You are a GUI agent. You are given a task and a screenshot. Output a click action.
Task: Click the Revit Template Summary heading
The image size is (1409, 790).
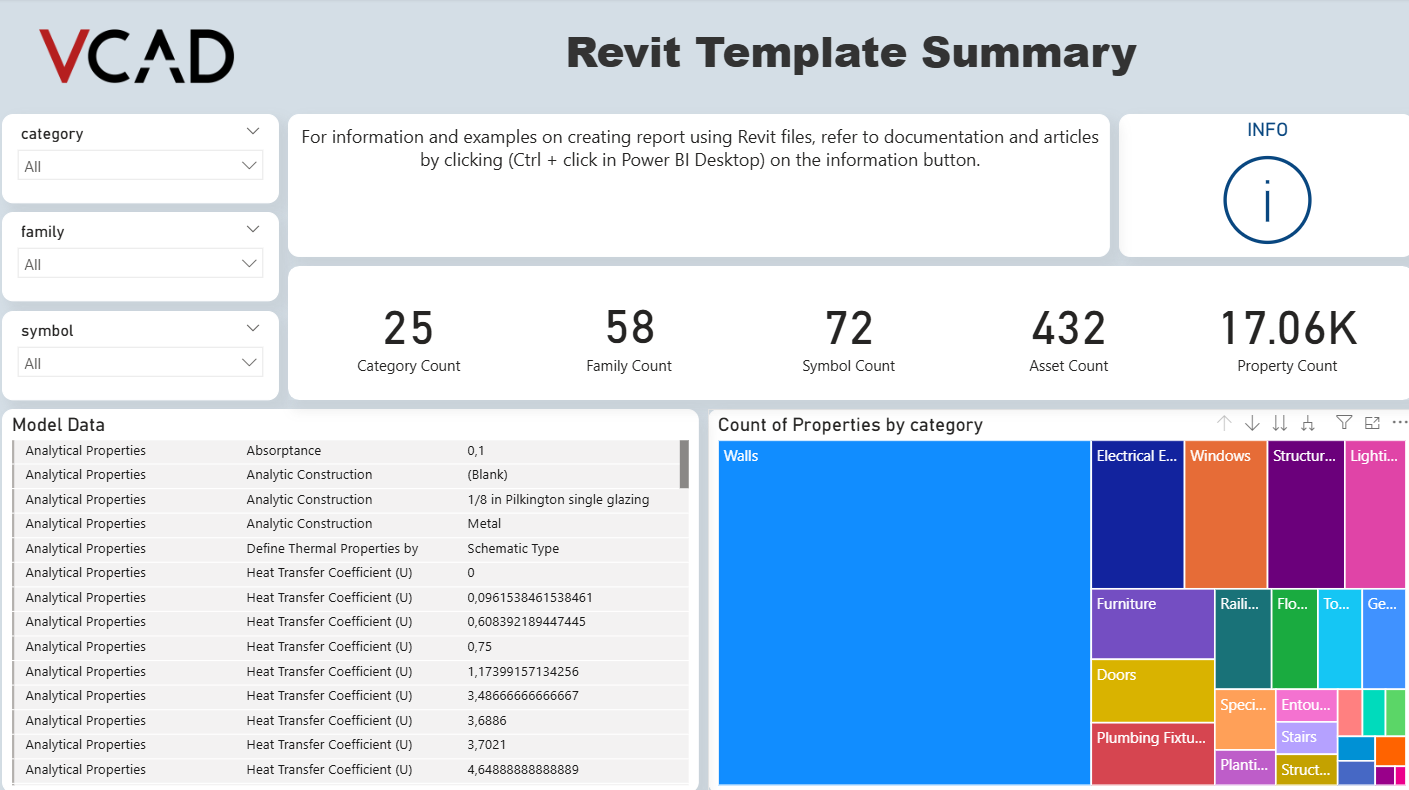[x=851, y=52]
